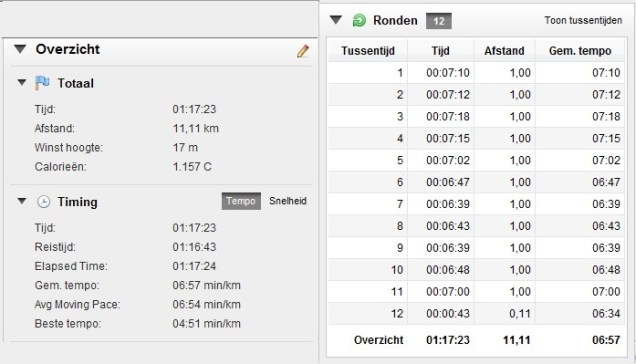Select lap 1 time 00:07:10
This screenshot has width=636, height=364.
click(x=448, y=73)
